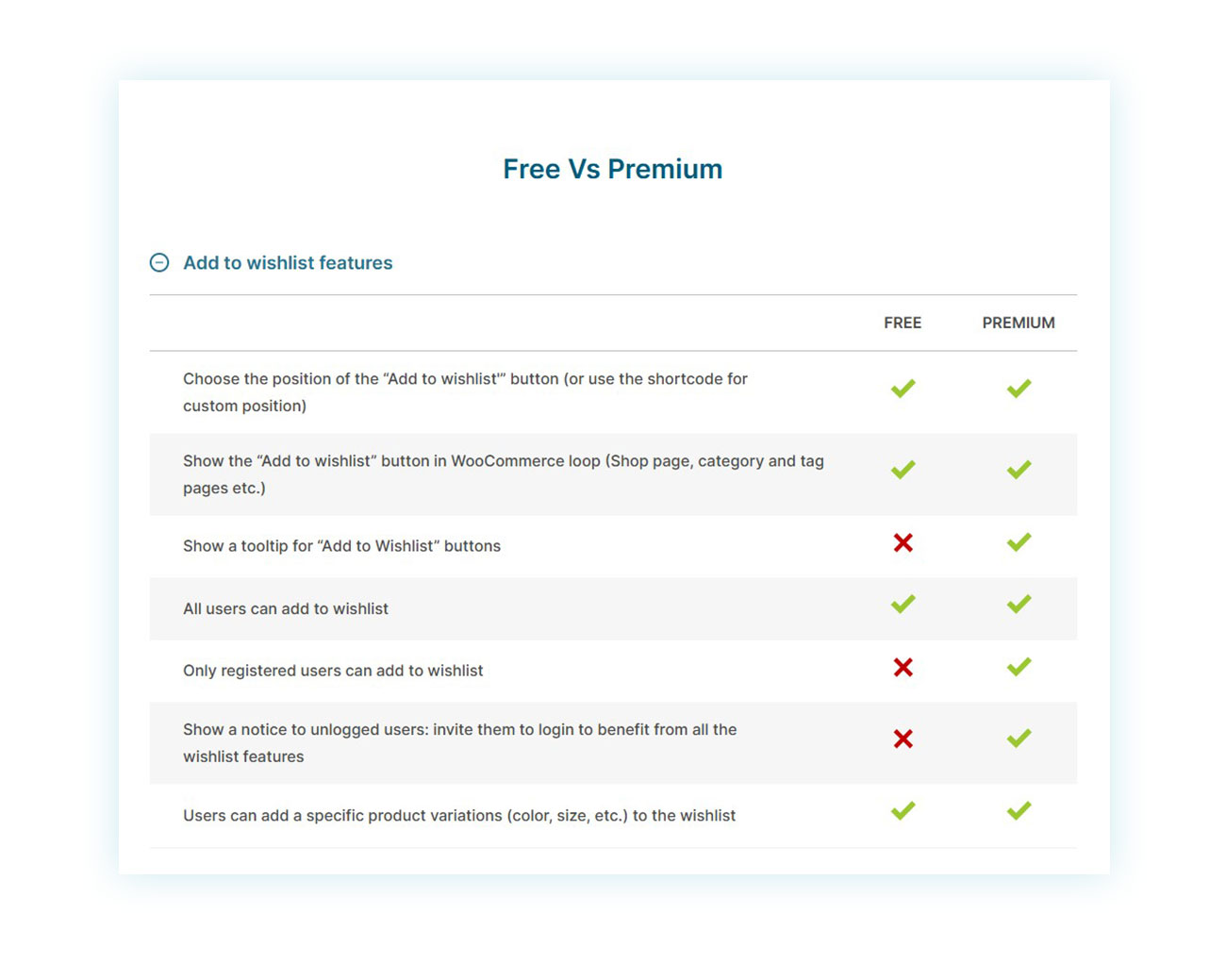Screen dimensions: 1226x980
Task: Click the FREE column header
Action: [903, 323]
